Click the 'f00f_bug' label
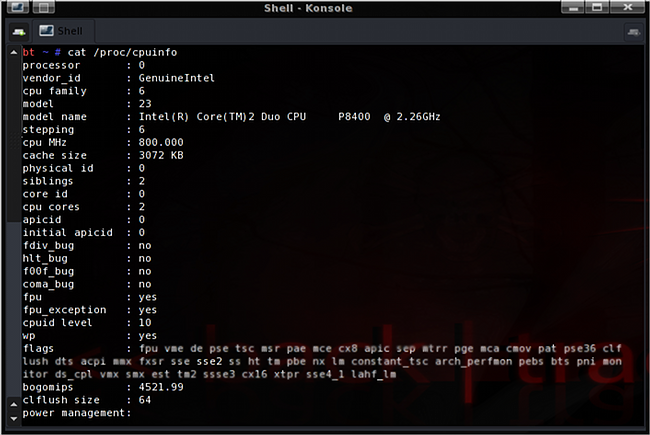The height and width of the screenshot is (435, 650). click(x=48, y=271)
